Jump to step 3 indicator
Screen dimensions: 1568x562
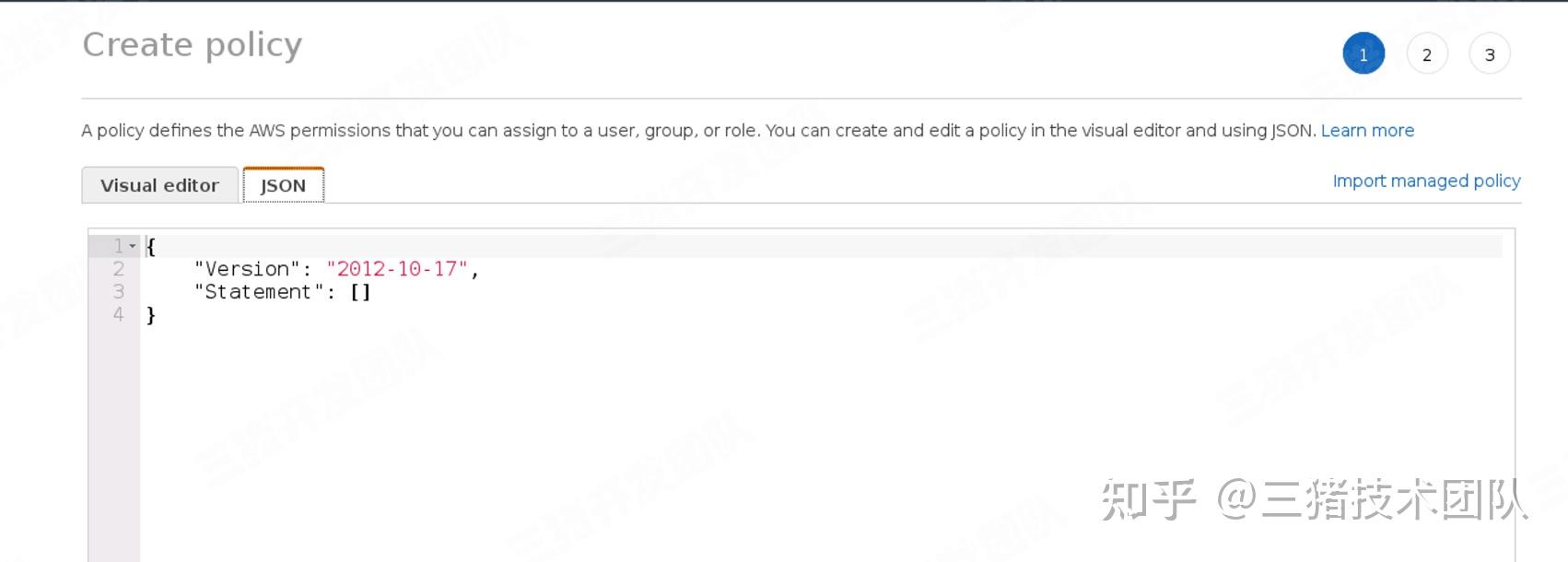coord(1489,54)
